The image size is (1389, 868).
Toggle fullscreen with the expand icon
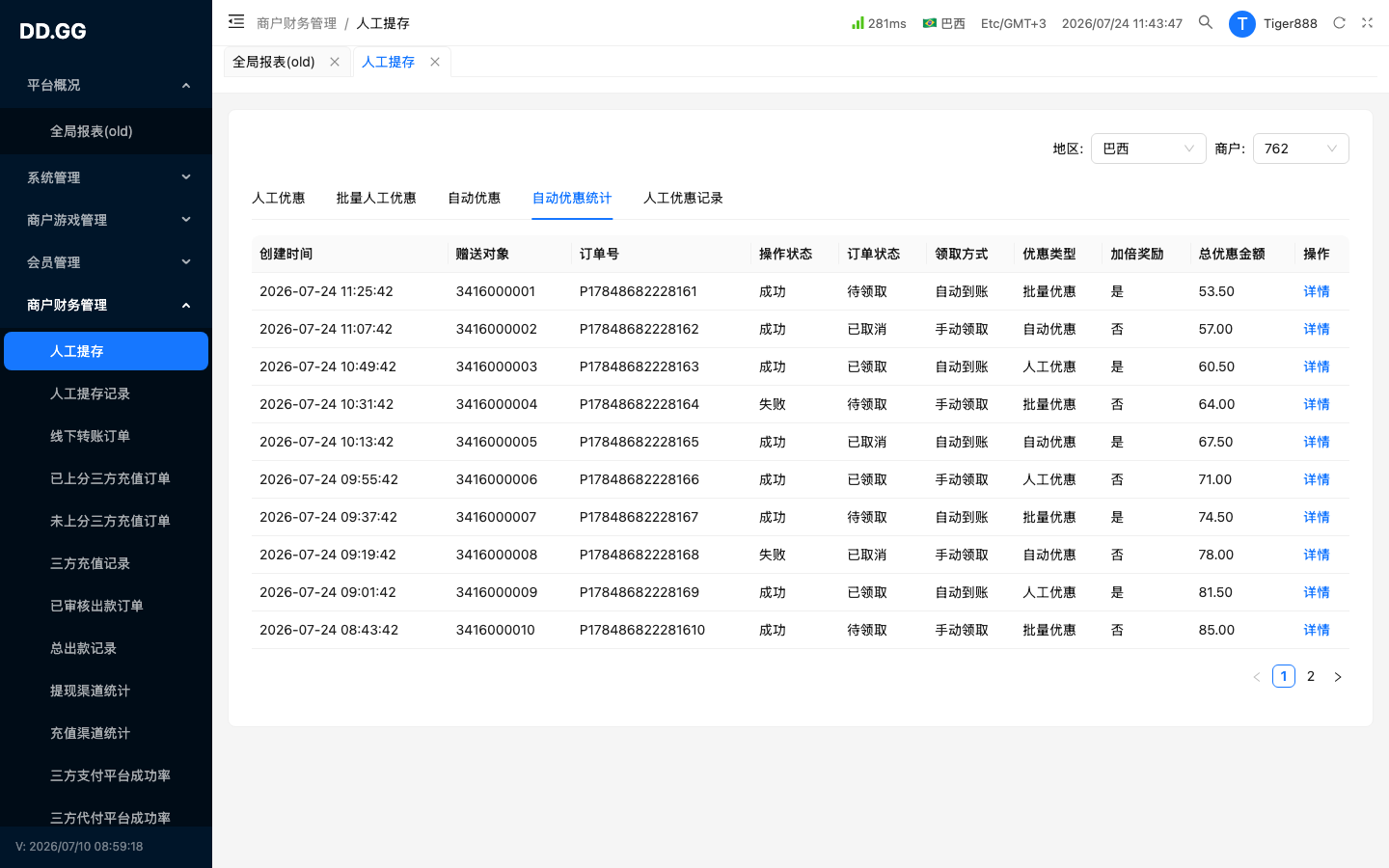coord(1367,22)
